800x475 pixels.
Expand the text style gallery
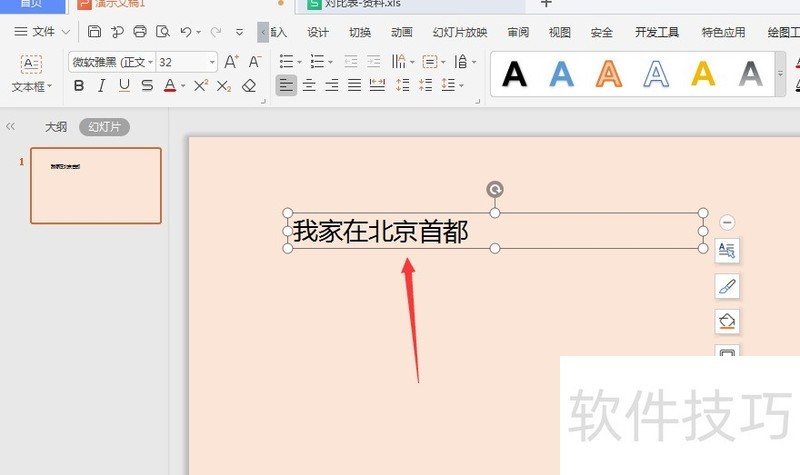click(x=780, y=74)
